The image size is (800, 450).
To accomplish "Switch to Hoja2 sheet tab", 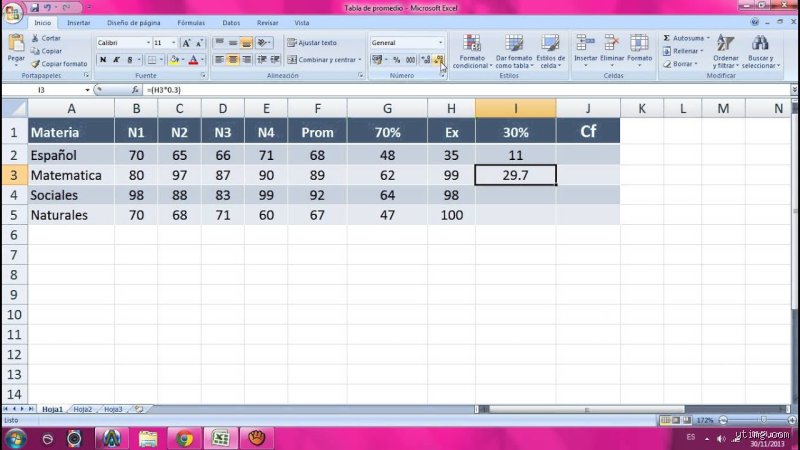I will [x=83, y=409].
